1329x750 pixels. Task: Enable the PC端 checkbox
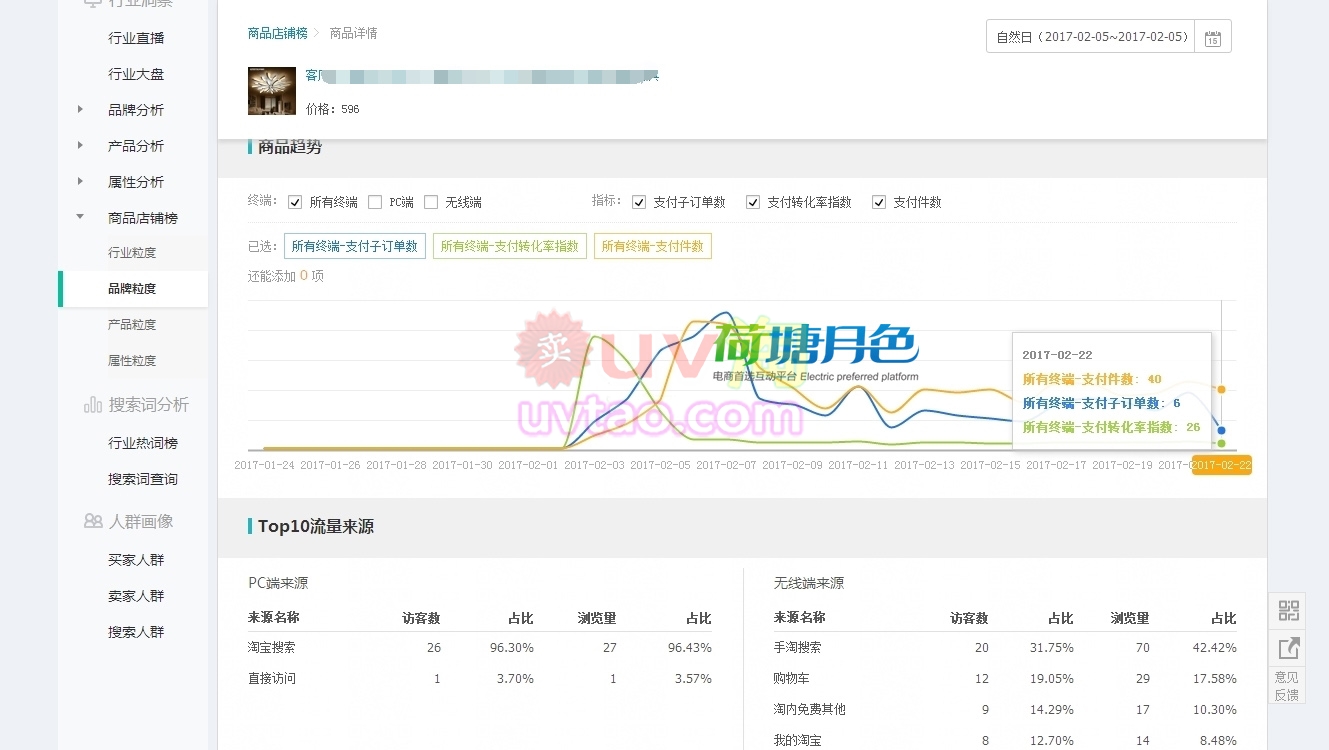coord(375,202)
